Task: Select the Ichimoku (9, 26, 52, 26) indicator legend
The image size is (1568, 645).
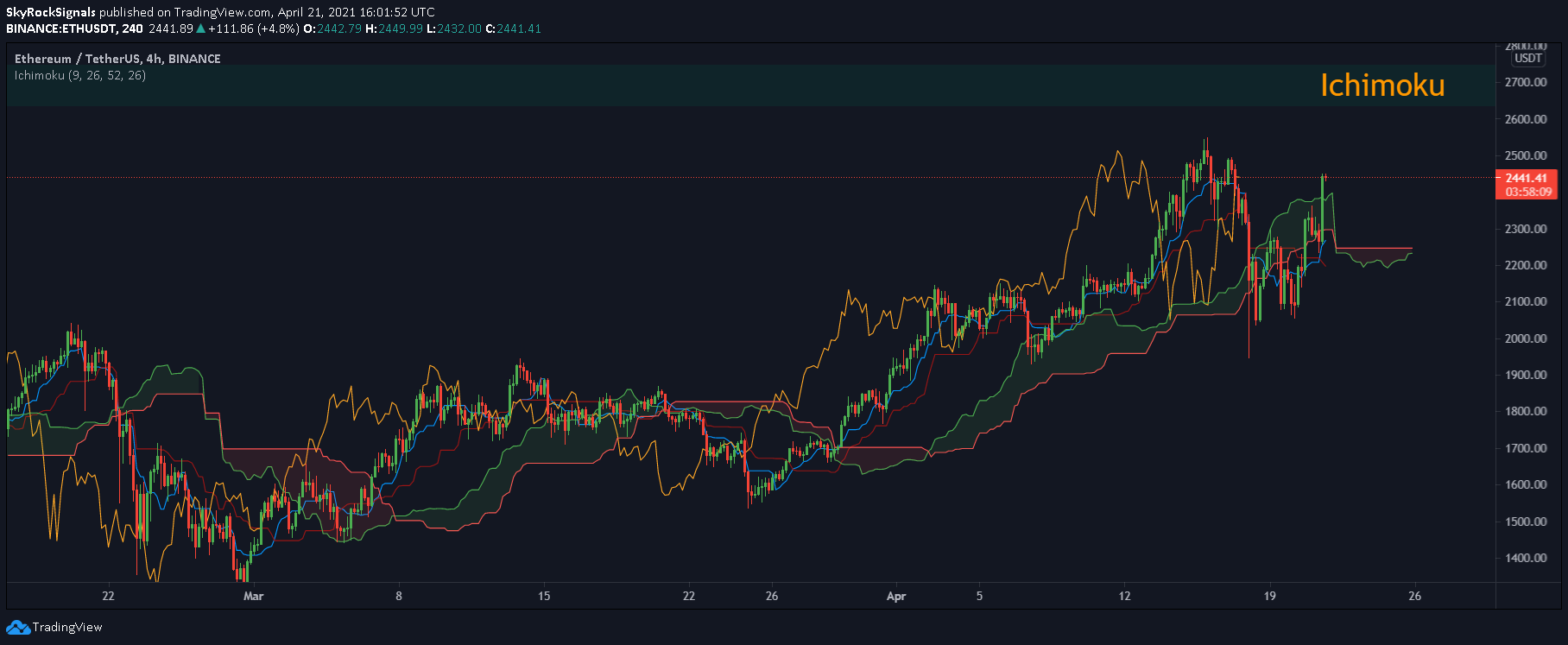Action: pyautogui.click(x=80, y=75)
